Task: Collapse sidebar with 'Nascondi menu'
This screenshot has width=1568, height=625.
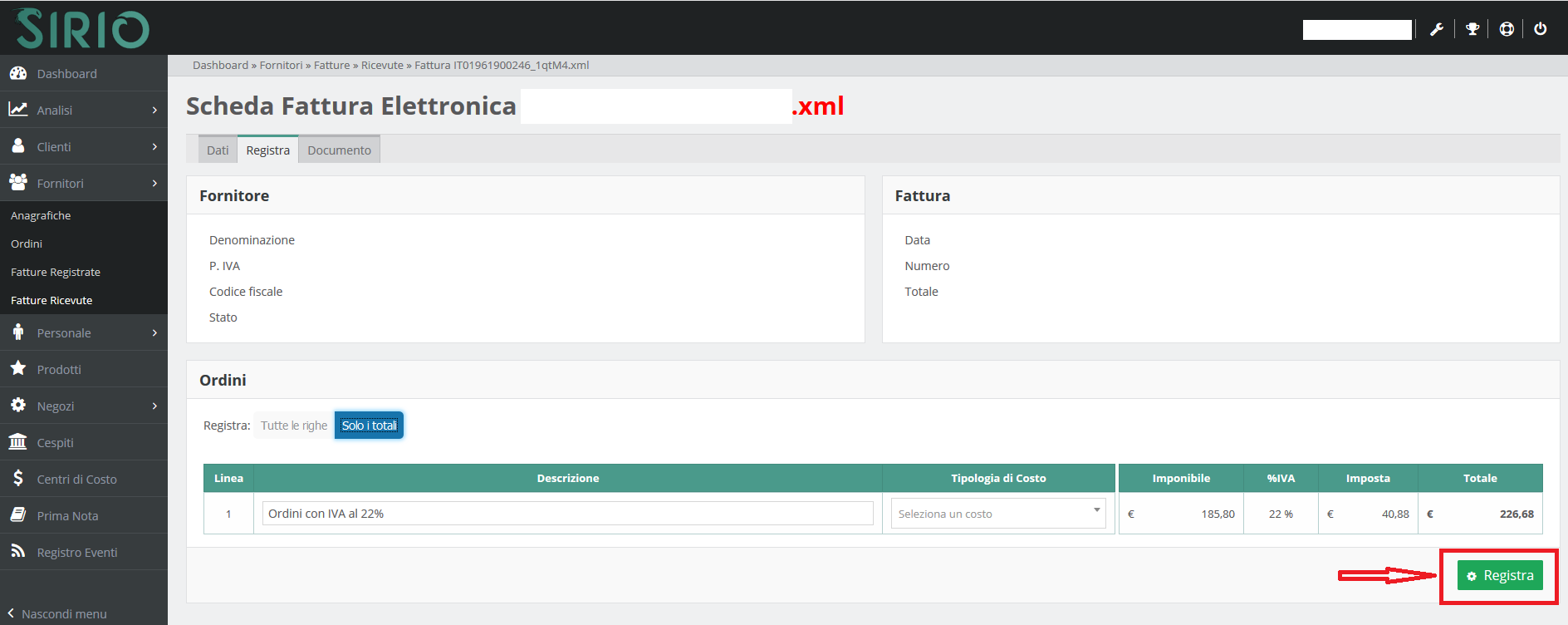Action: [x=58, y=614]
